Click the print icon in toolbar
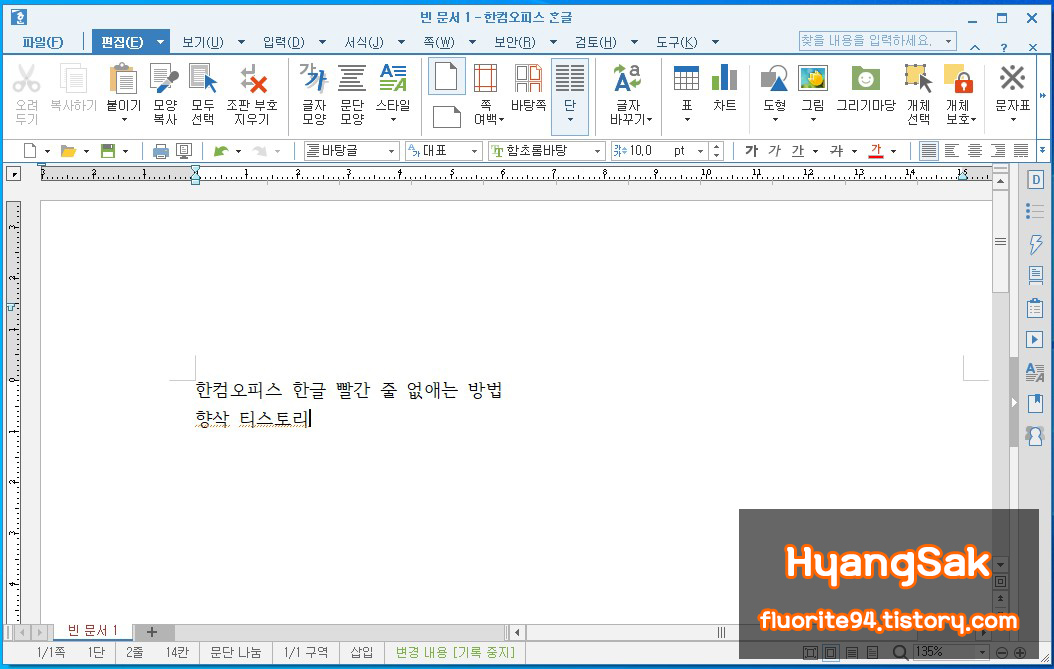 pos(161,151)
